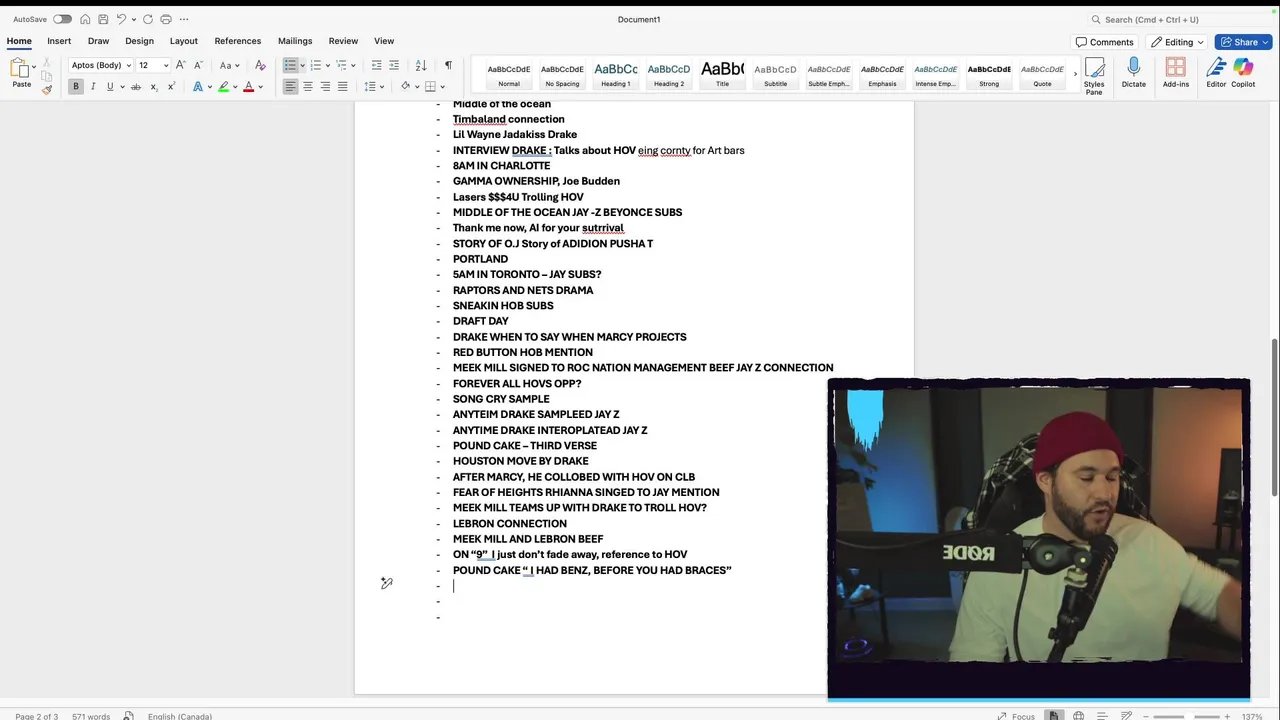The width and height of the screenshot is (1280, 720).
Task: Expand the undo history dropdown arrow
Action: pos(134,19)
